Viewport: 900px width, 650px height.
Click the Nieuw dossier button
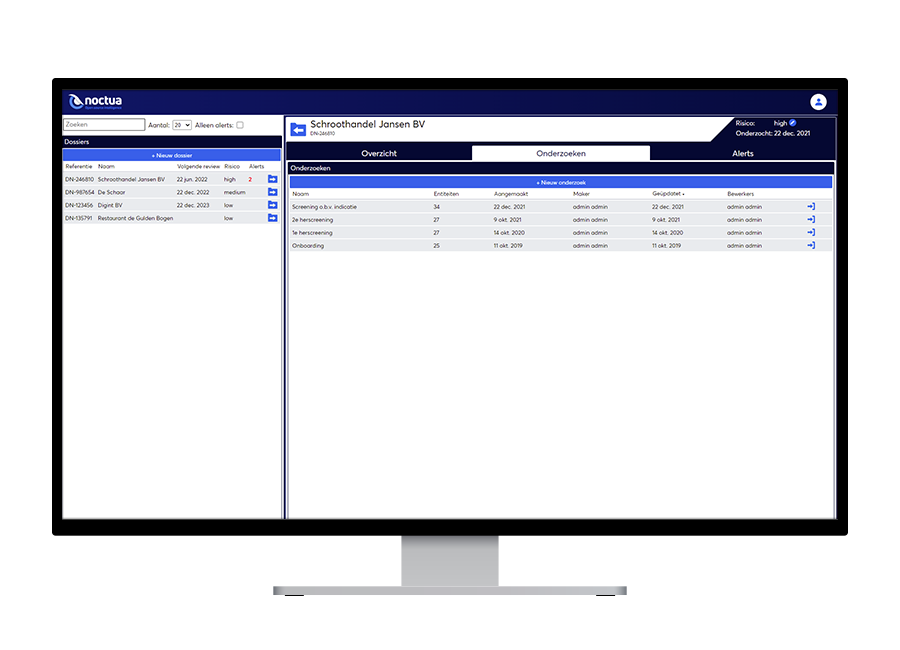[x=172, y=155]
